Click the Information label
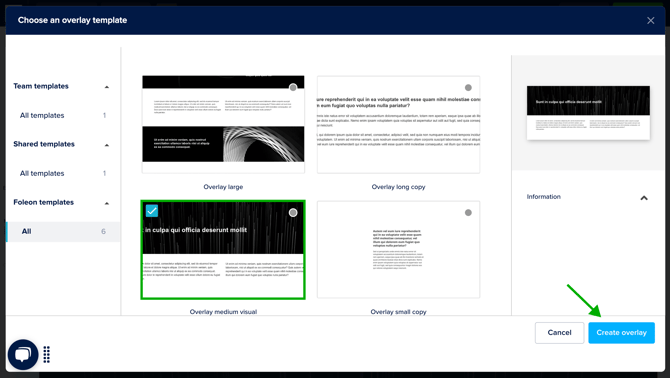Viewport: 670px width, 378px height. click(544, 197)
